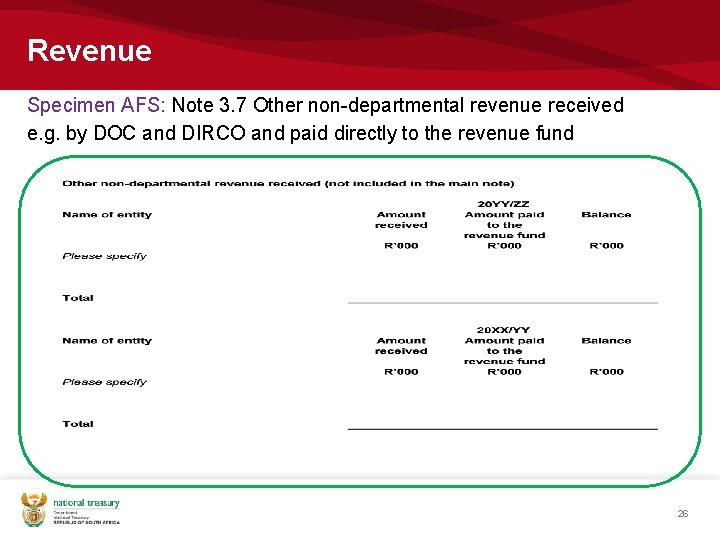720x540 pixels.
Task: Select "Please specify" in the 20YY/ZZ section
Action: coord(105,256)
